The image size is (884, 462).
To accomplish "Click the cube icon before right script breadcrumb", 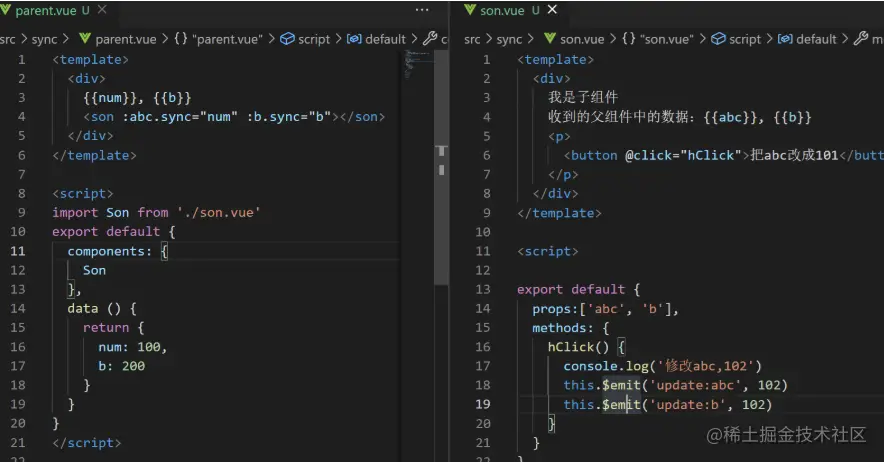I will [718, 38].
